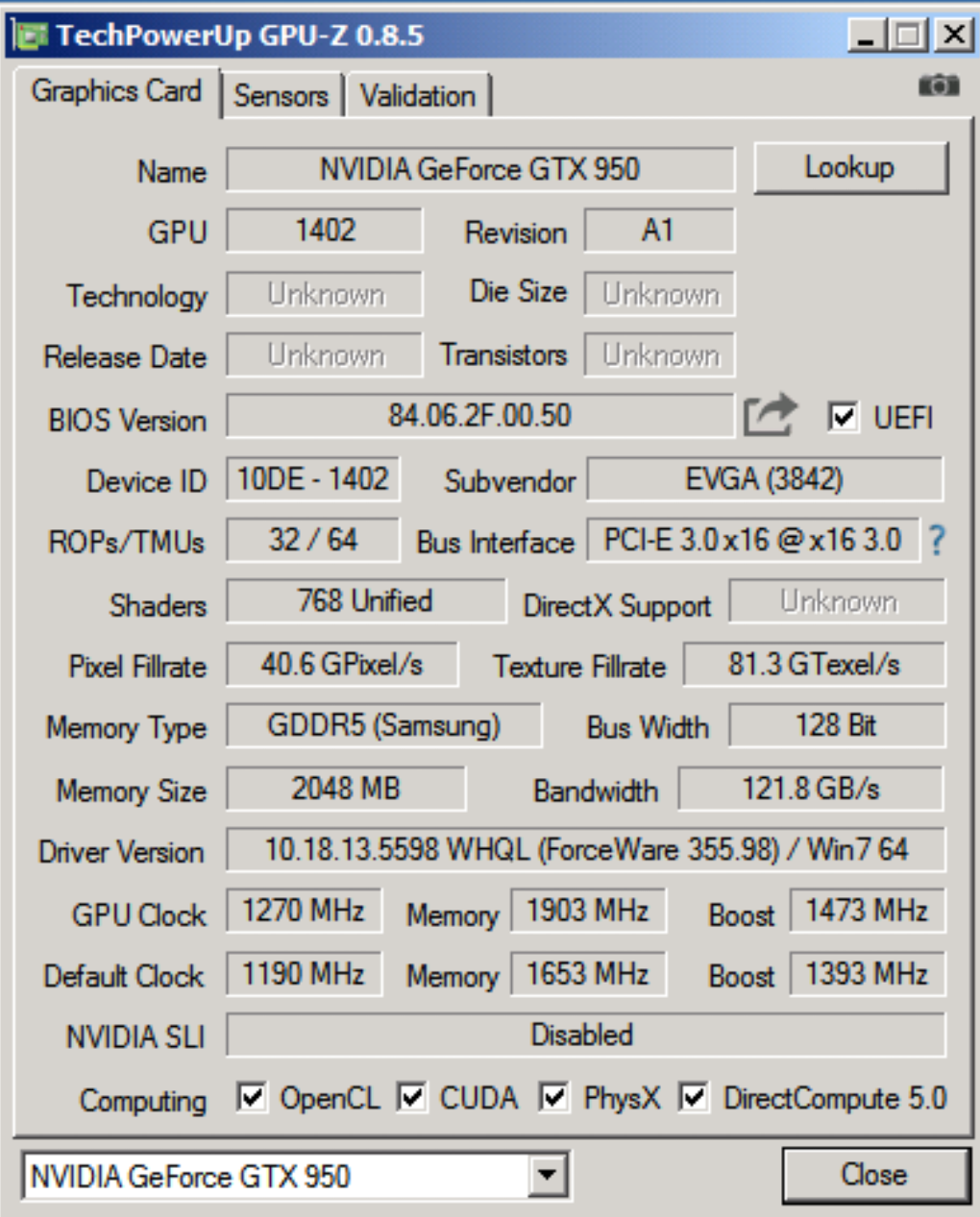Toggle the CUDA checkbox

(411, 1097)
